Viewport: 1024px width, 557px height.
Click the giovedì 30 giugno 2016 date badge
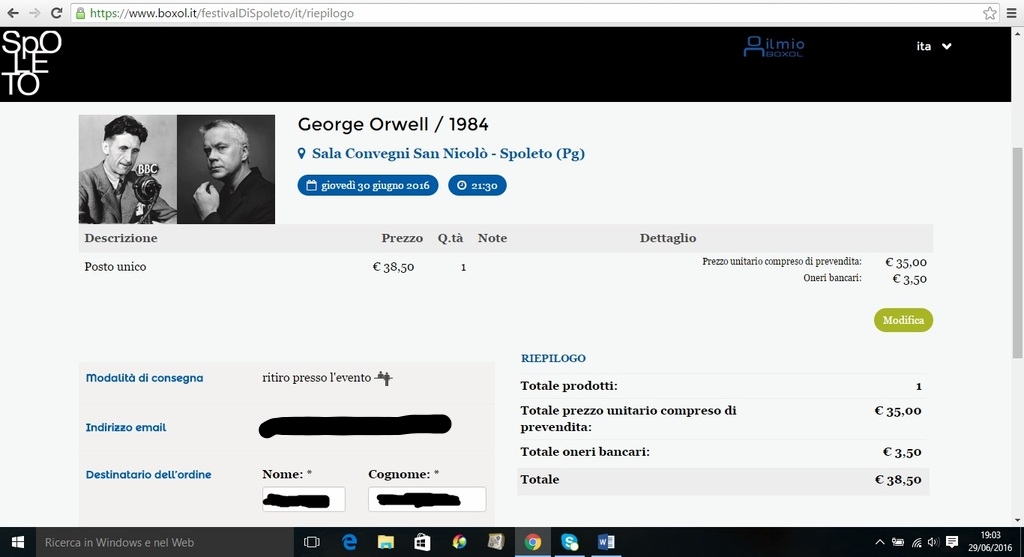368,185
